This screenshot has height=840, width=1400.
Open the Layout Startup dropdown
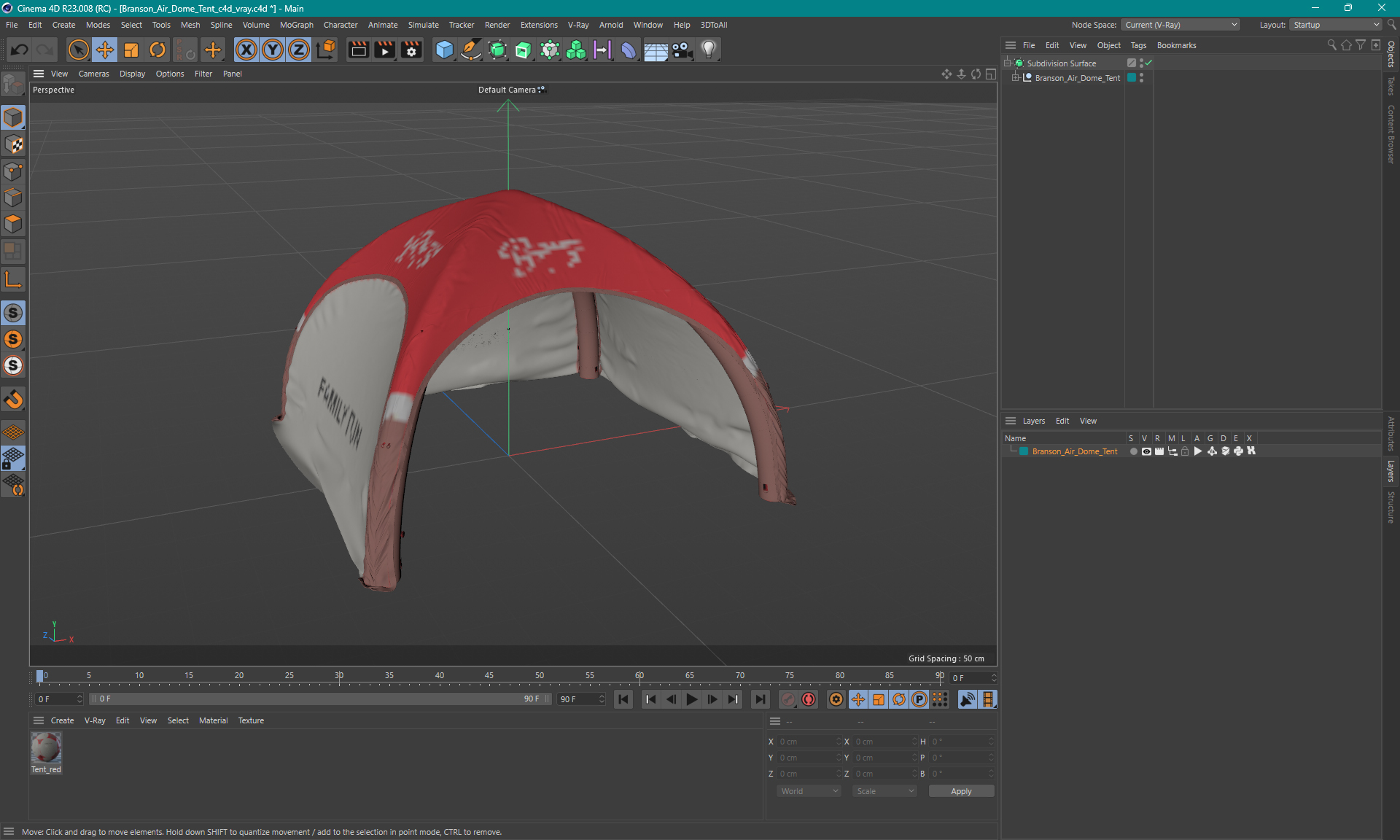[x=1337, y=25]
